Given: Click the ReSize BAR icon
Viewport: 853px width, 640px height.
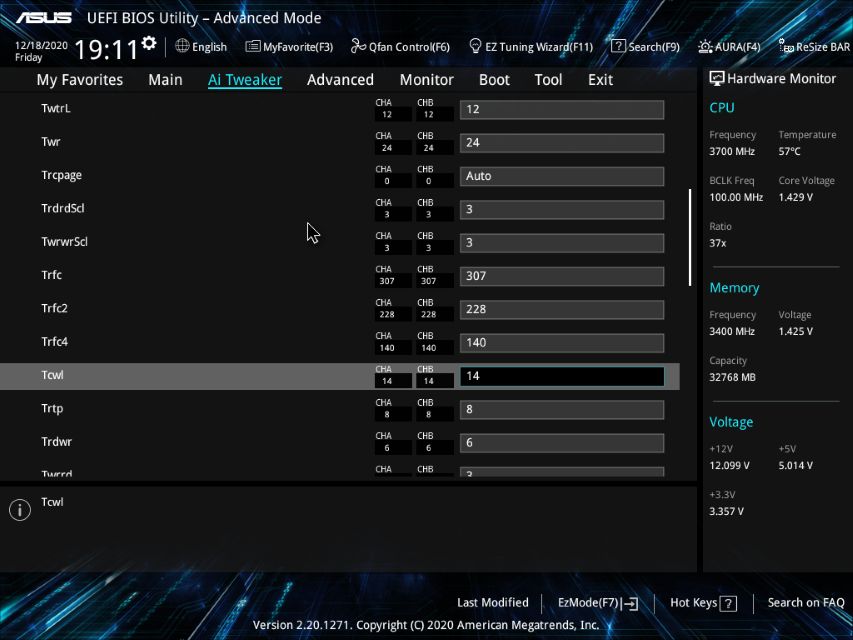Looking at the screenshot, I should point(786,46).
